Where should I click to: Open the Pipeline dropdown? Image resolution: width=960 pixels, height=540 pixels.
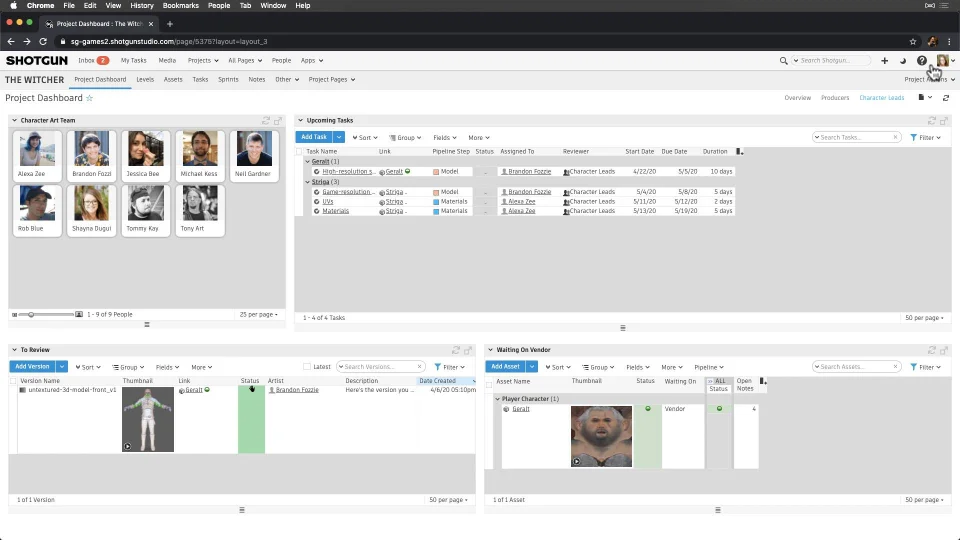(709, 367)
